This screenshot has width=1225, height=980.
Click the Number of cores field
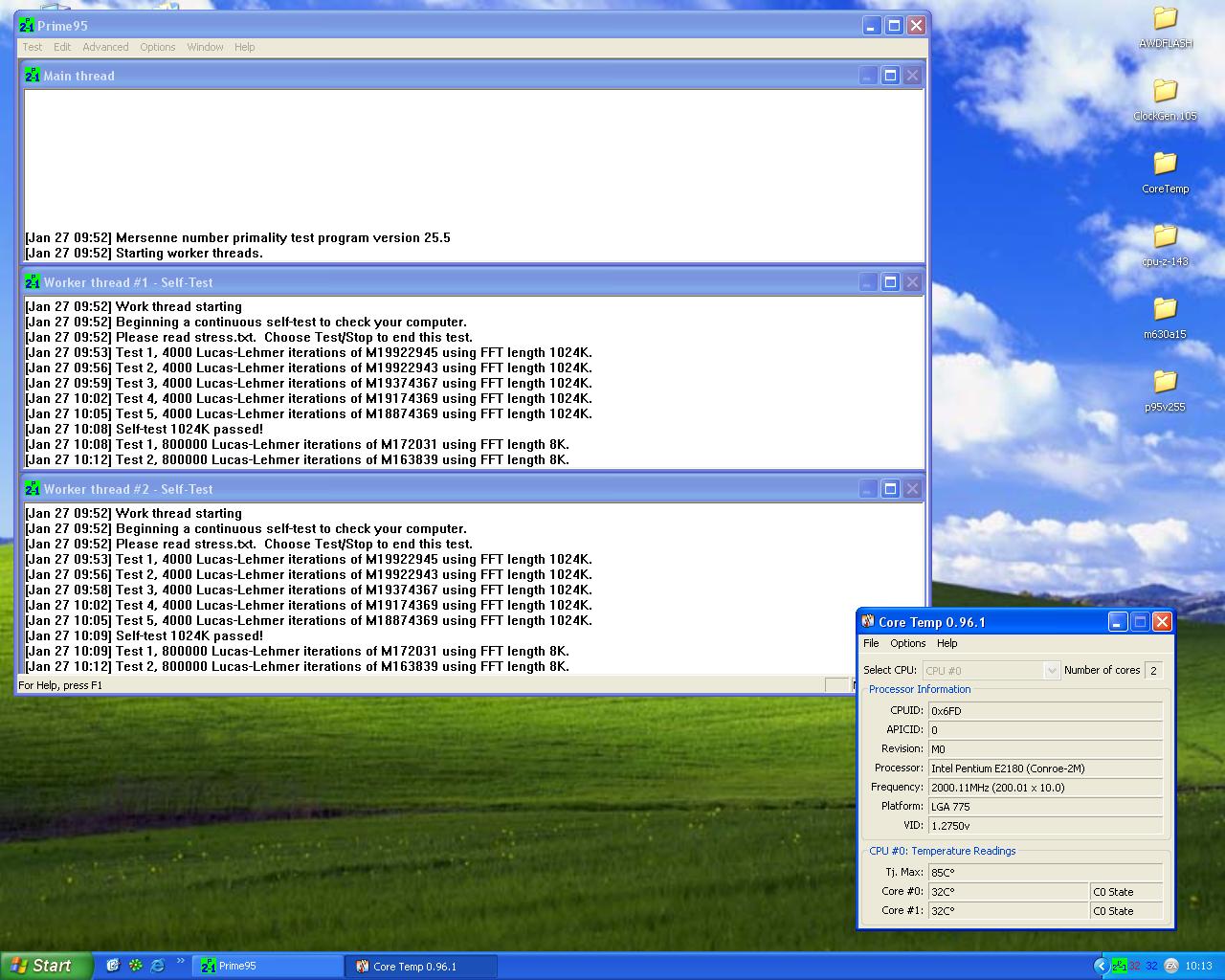1154,671
